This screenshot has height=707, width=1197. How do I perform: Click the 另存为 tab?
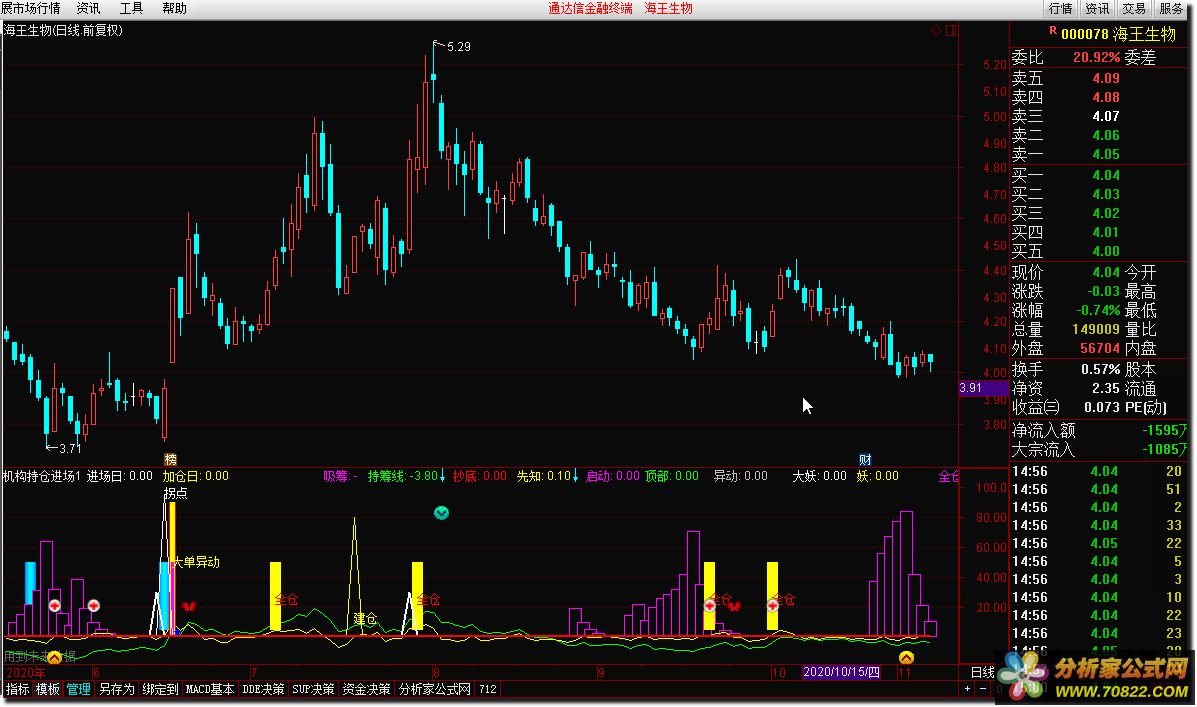tap(117, 689)
